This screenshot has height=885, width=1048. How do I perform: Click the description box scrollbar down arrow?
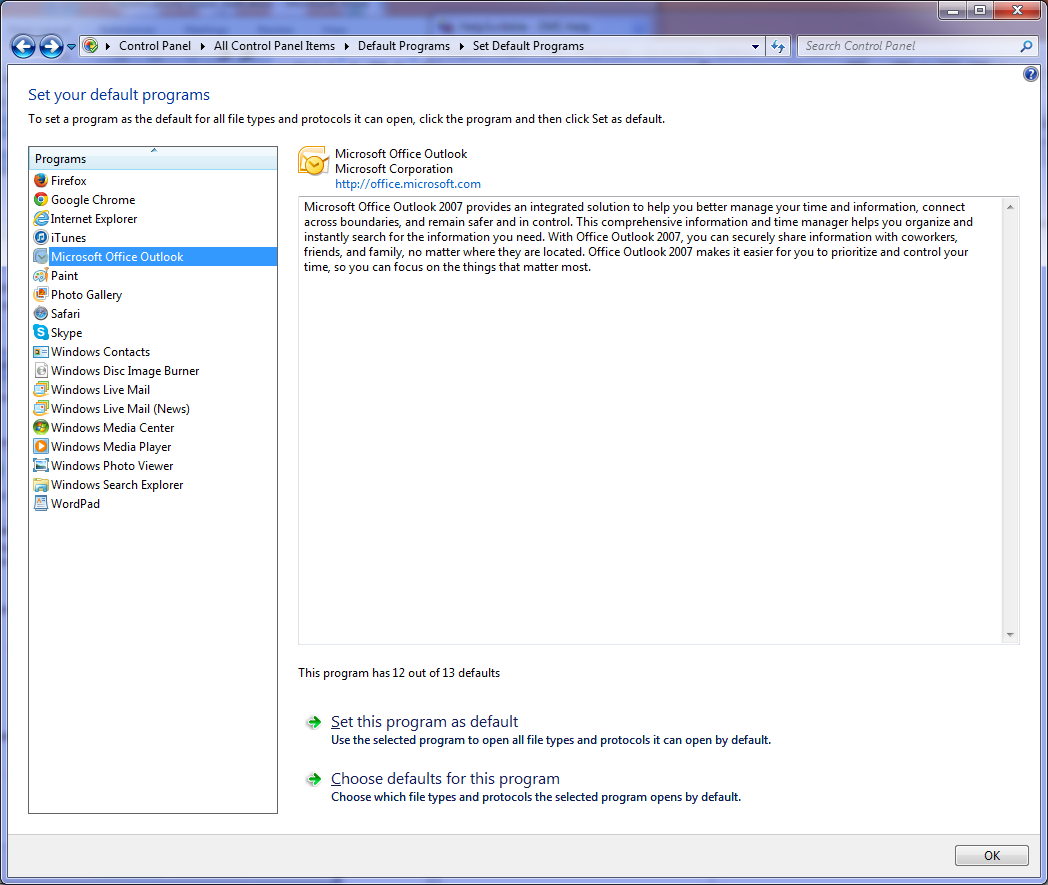pyautogui.click(x=1011, y=635)
